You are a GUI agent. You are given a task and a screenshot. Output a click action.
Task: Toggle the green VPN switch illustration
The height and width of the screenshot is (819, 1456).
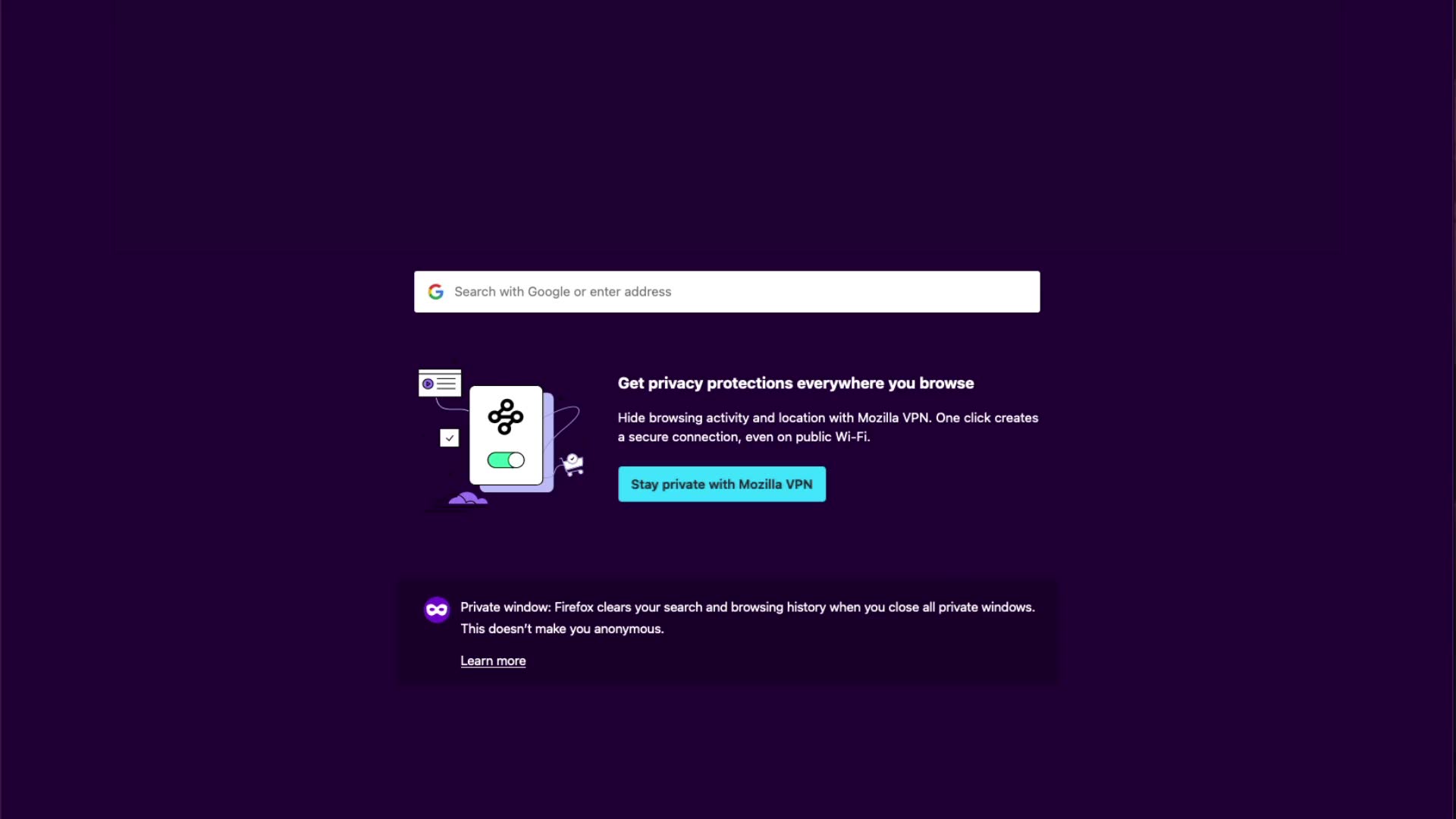506,460
